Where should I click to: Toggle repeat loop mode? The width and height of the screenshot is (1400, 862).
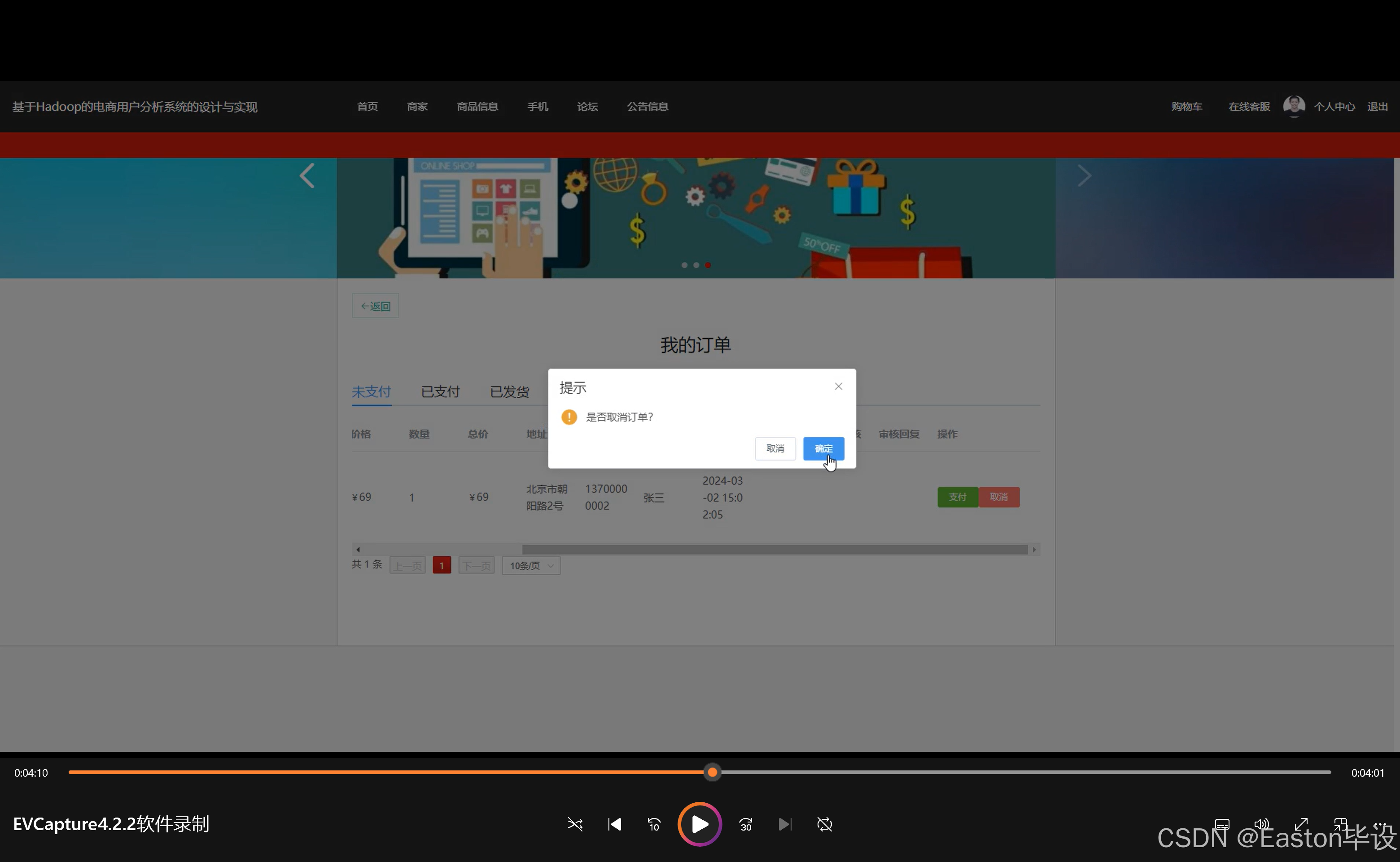[824, 824]
